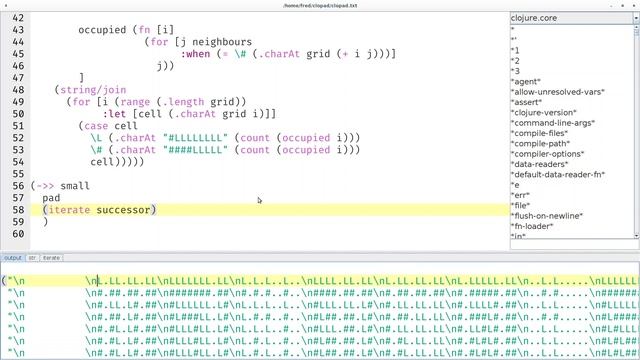Viewport: 640px width, 360px height.
Task: Switch to the output tab
Action: [x=12, y=258]
